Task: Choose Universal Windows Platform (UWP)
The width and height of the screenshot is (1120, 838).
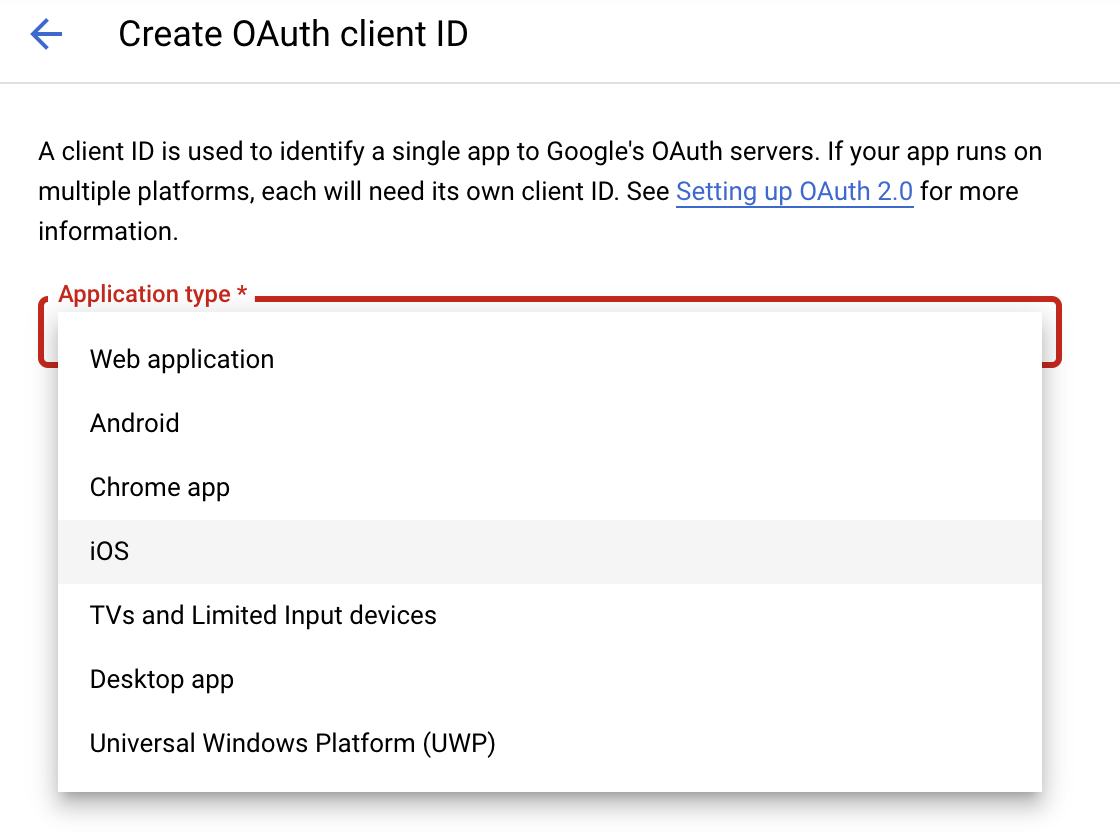Action: (x=549, y=744)
